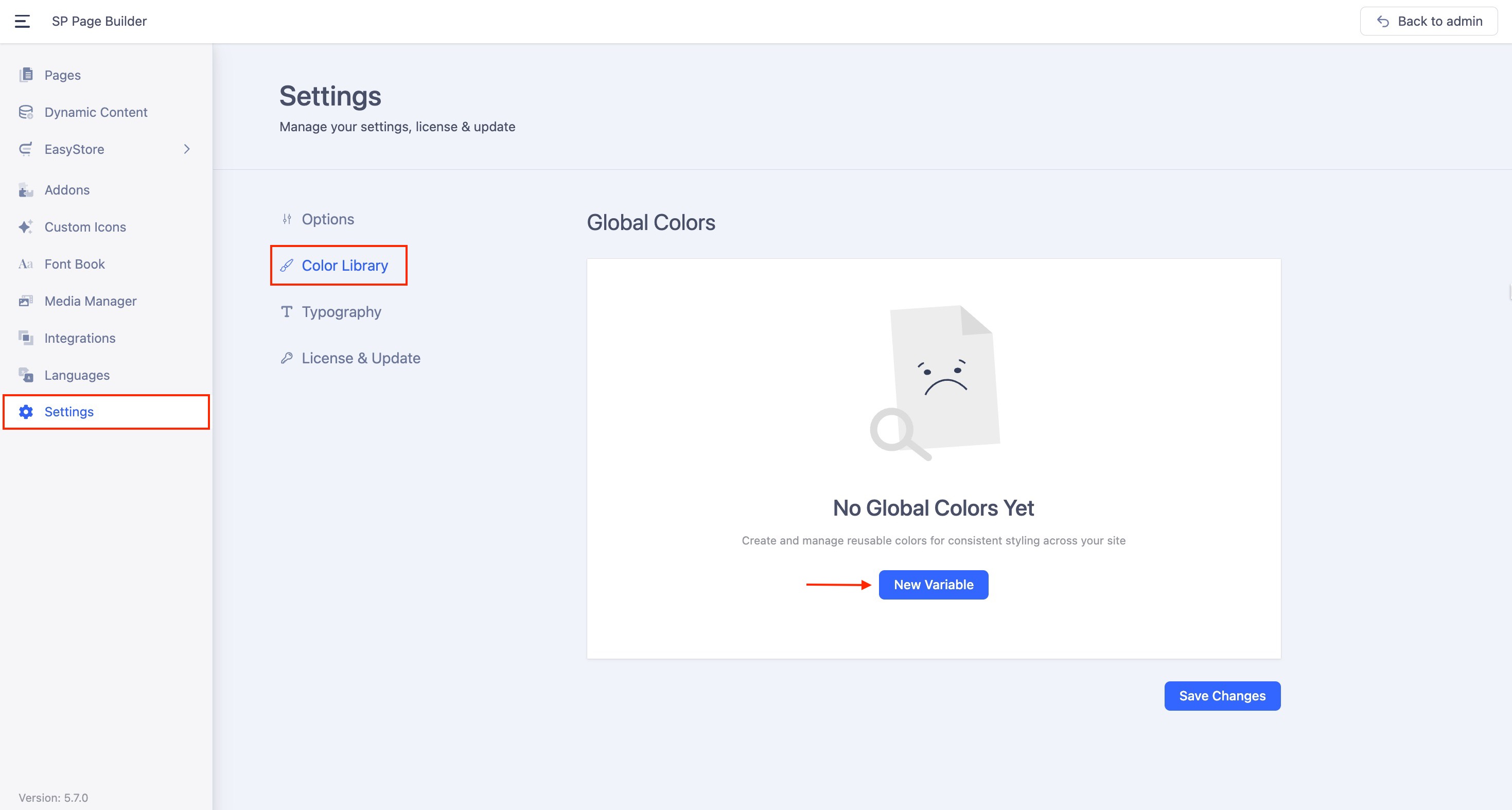Go back via Back to admin
The image size is (1512, 810).
click(x=1429, y=21)
